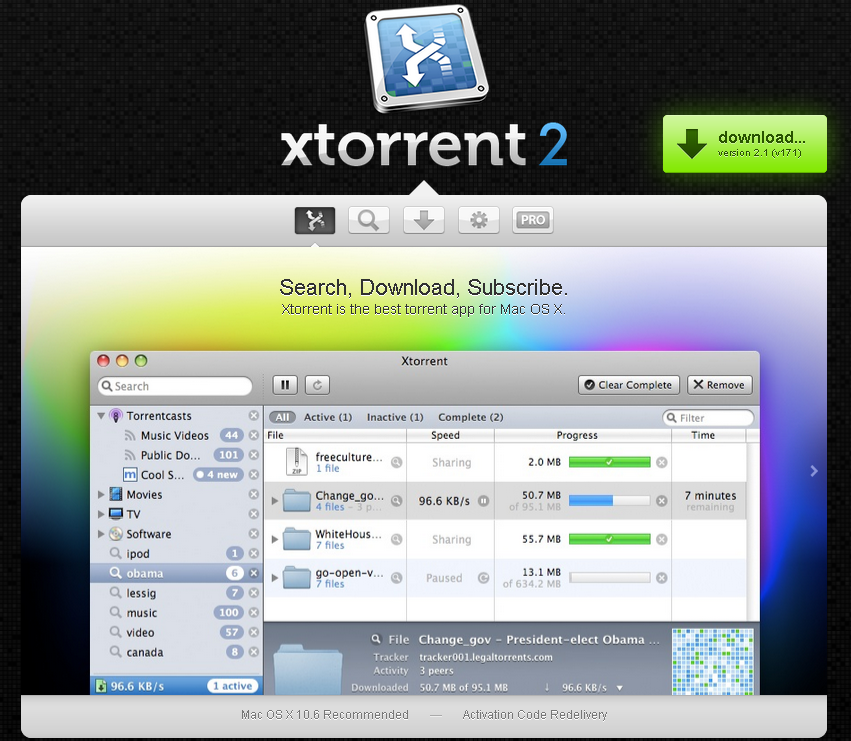
Task: Go to next slide with right chevron
Action: (x=814, y=471)
